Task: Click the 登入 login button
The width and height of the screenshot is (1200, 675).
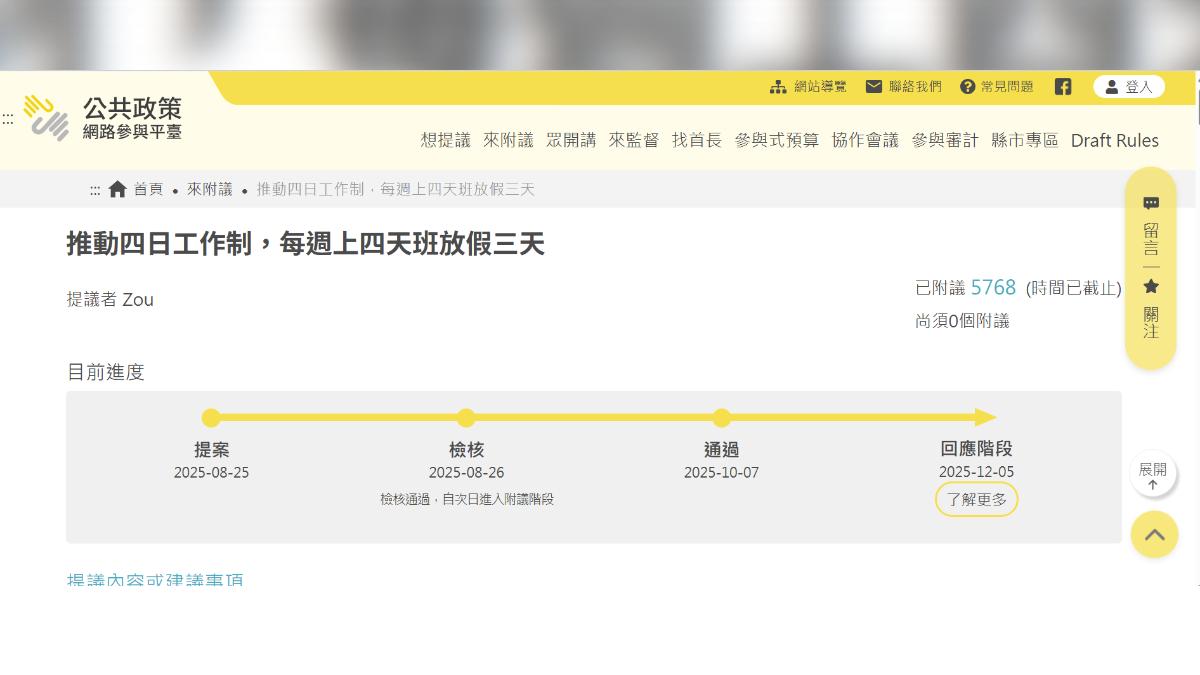Action: [1128, 87]
